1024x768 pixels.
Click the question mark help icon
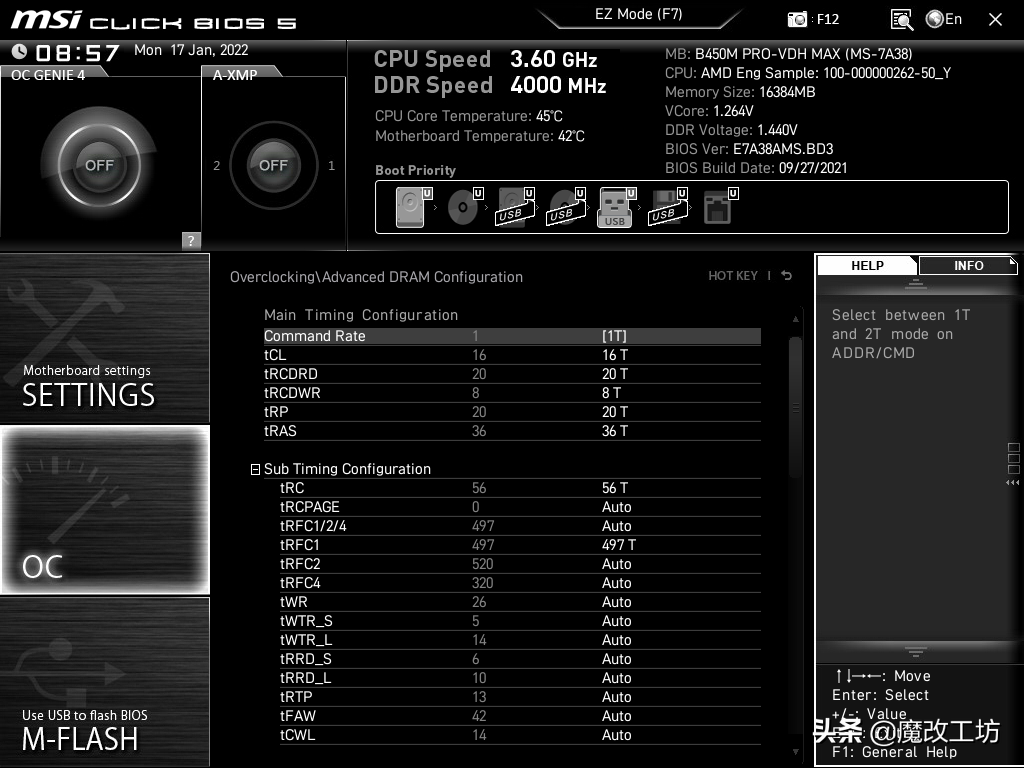point(191,240)
